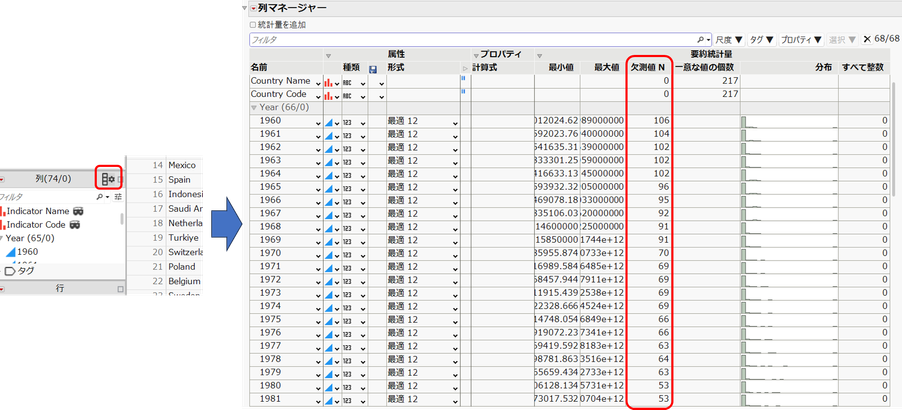Click the Poland cell in data table

click(182, 267)
